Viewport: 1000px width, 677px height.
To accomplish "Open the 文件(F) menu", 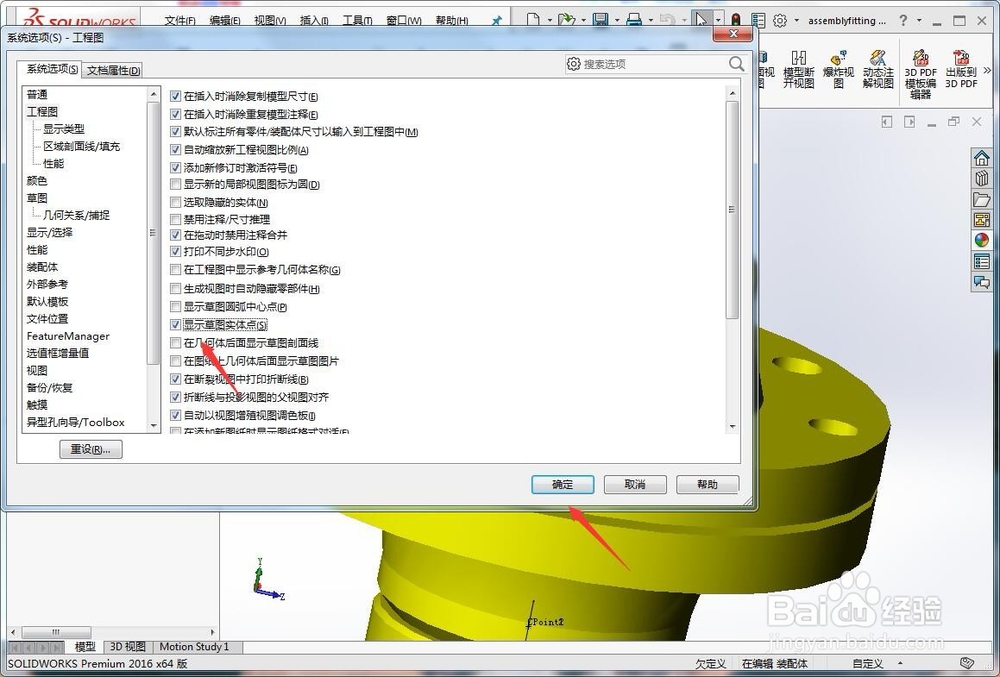I will tap(180, 20).
